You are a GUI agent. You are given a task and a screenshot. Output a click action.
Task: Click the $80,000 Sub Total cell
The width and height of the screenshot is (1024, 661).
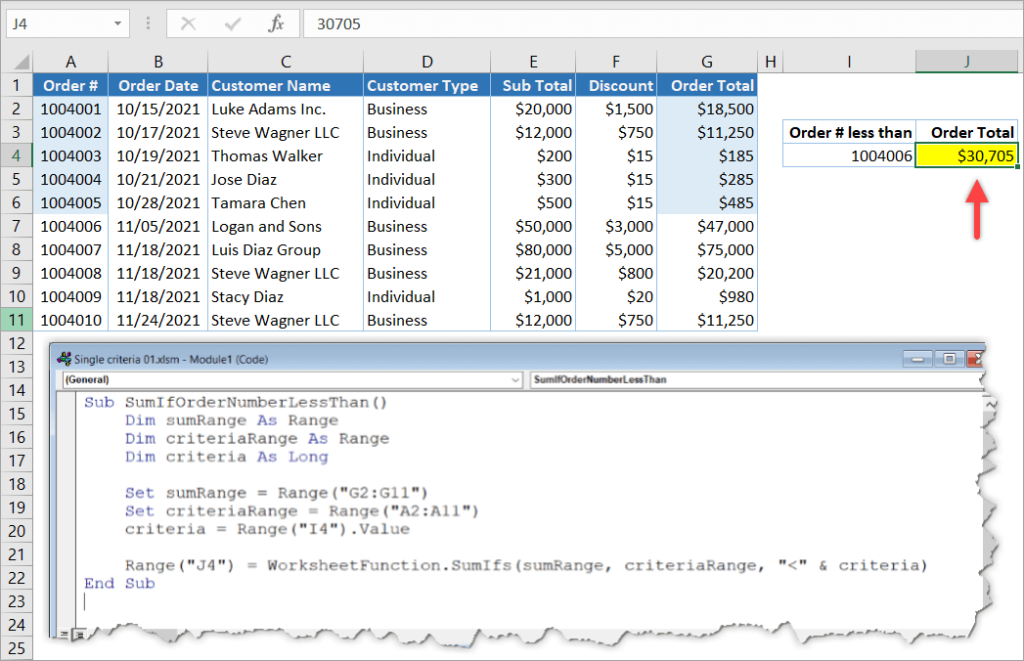coord(533,250)
